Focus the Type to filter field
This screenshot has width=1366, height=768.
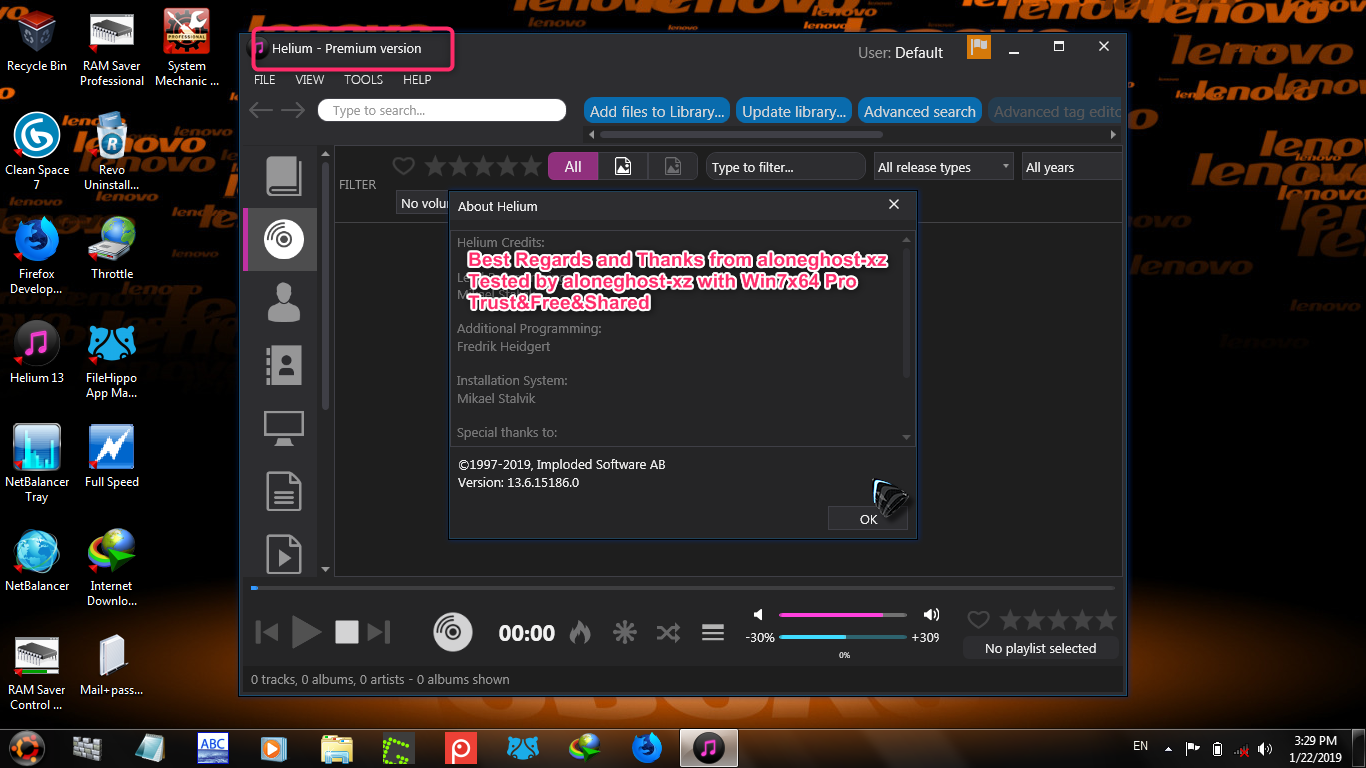(x=785, y=167)
